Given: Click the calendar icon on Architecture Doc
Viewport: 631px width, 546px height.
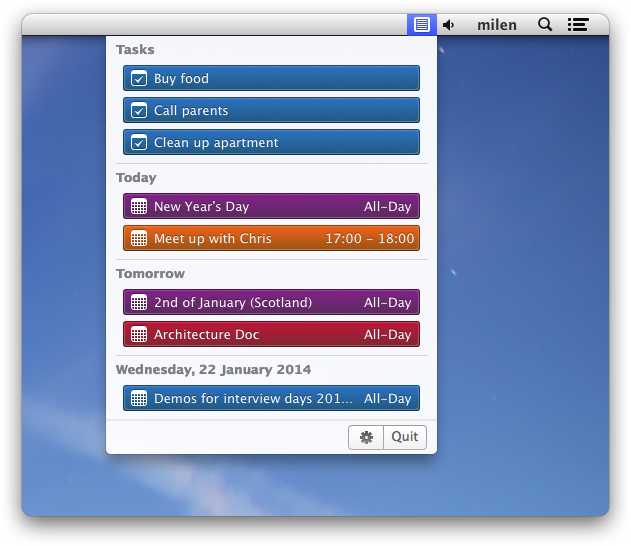Looking at the screenshot, I should point(139,334).
